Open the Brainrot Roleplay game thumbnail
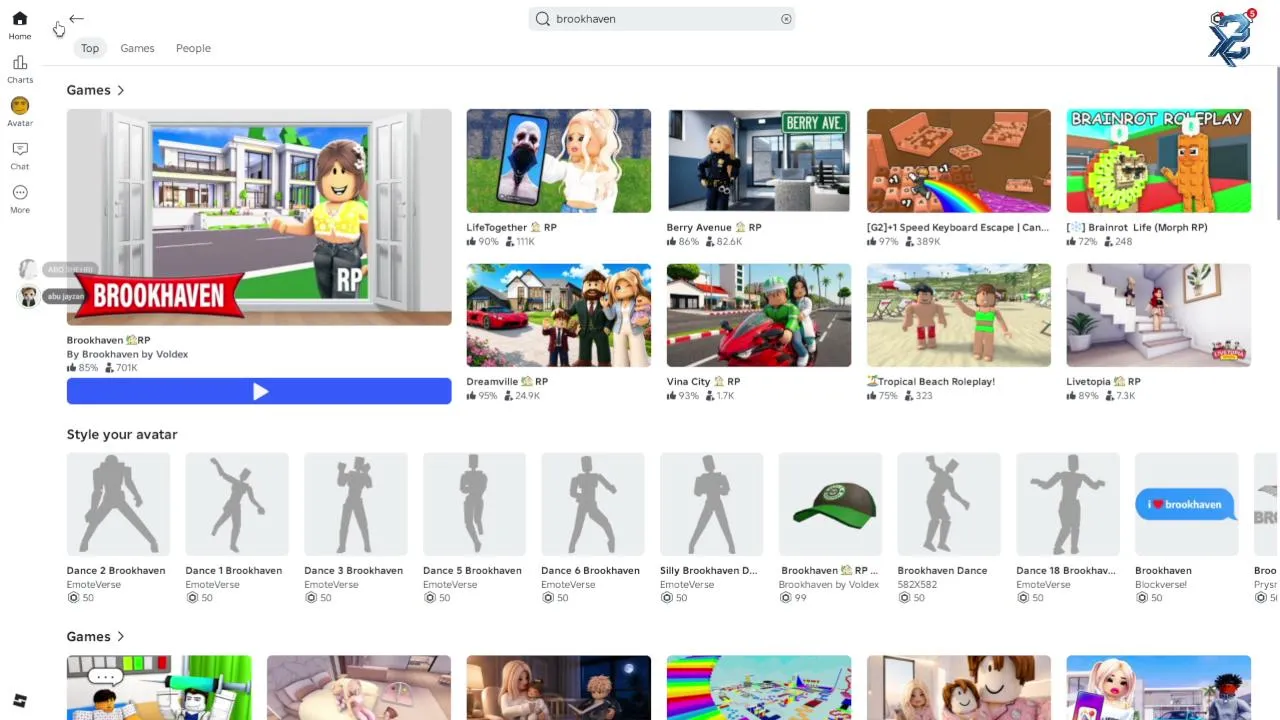The height and width of the screenshot is (720, 1280). pyautogui.click(x=1159, y=161)
